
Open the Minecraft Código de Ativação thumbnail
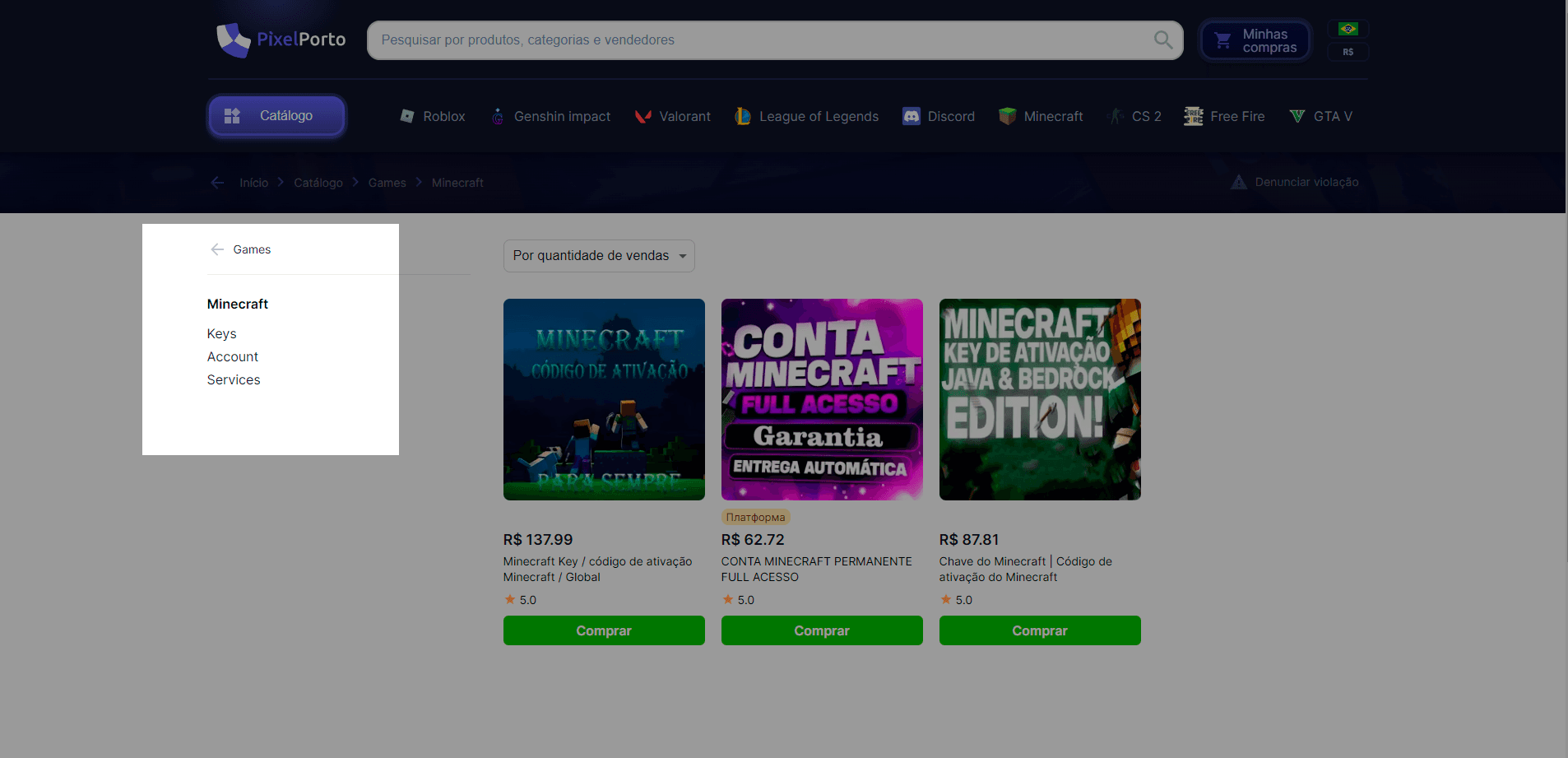coord(604,399)
